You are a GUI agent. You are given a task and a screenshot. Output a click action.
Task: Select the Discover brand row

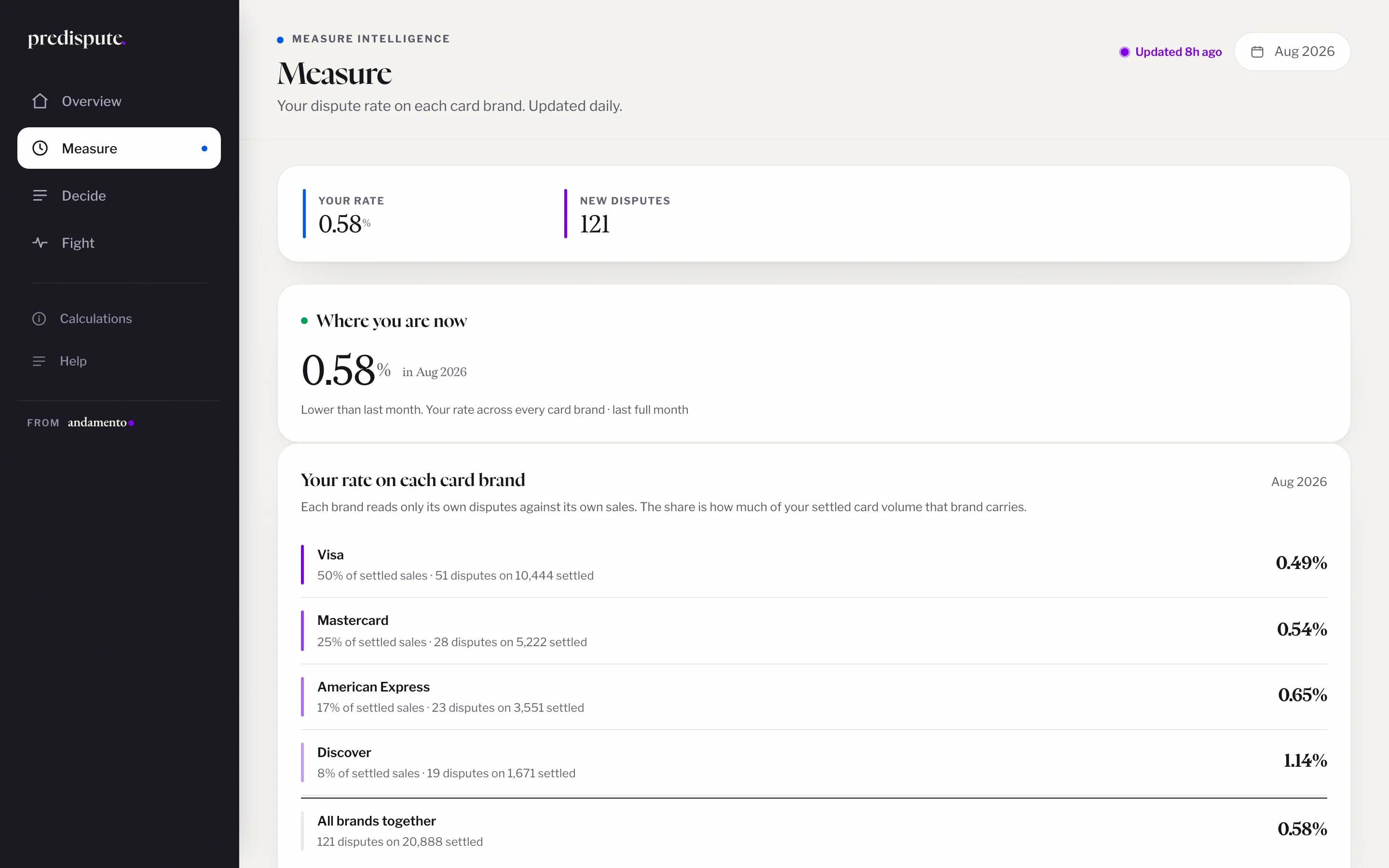click(813, 762)
